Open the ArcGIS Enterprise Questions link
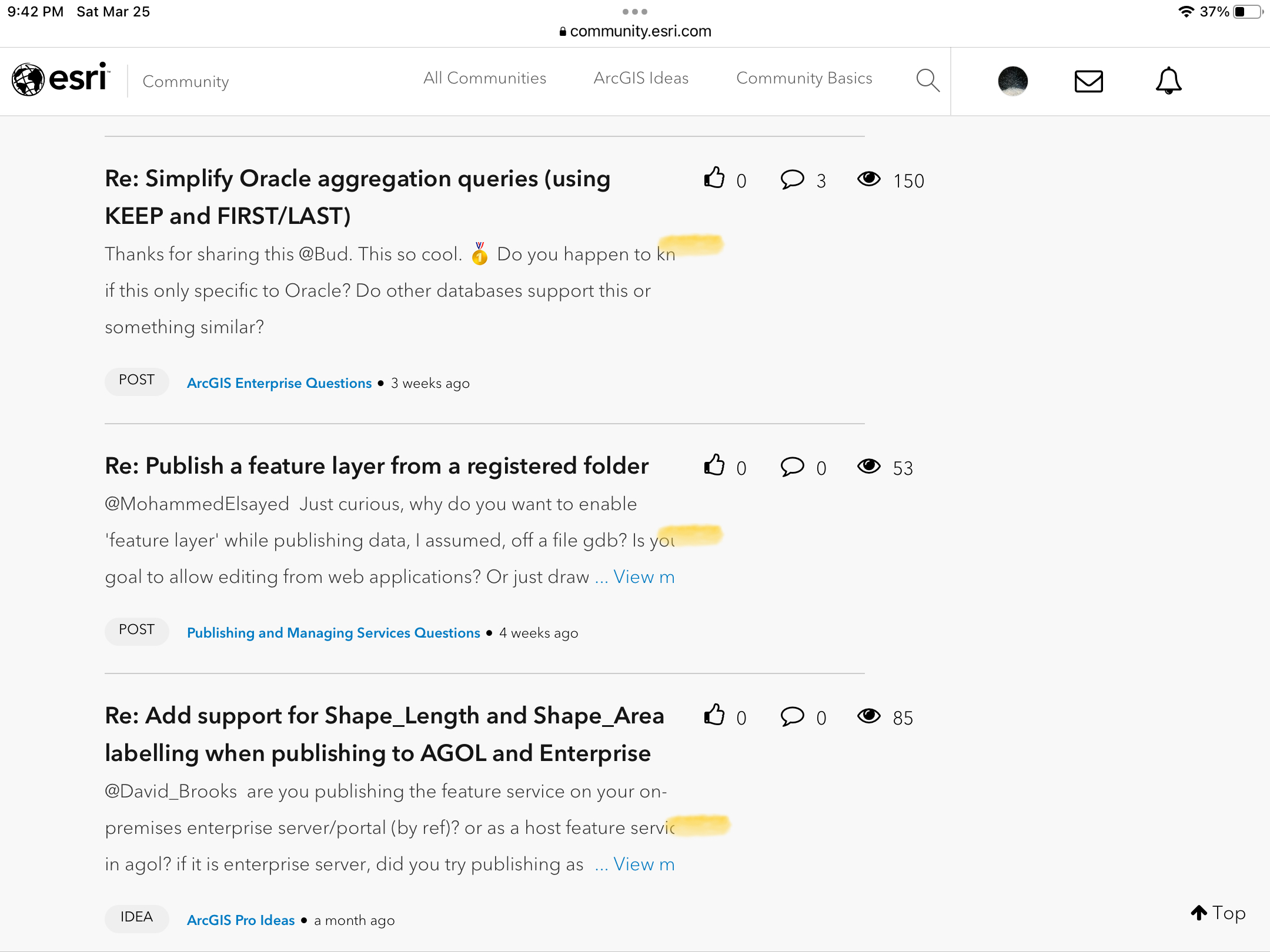The height and width of the screenshot is (952, 1270). pyautogui.click(x=279, y=383)
